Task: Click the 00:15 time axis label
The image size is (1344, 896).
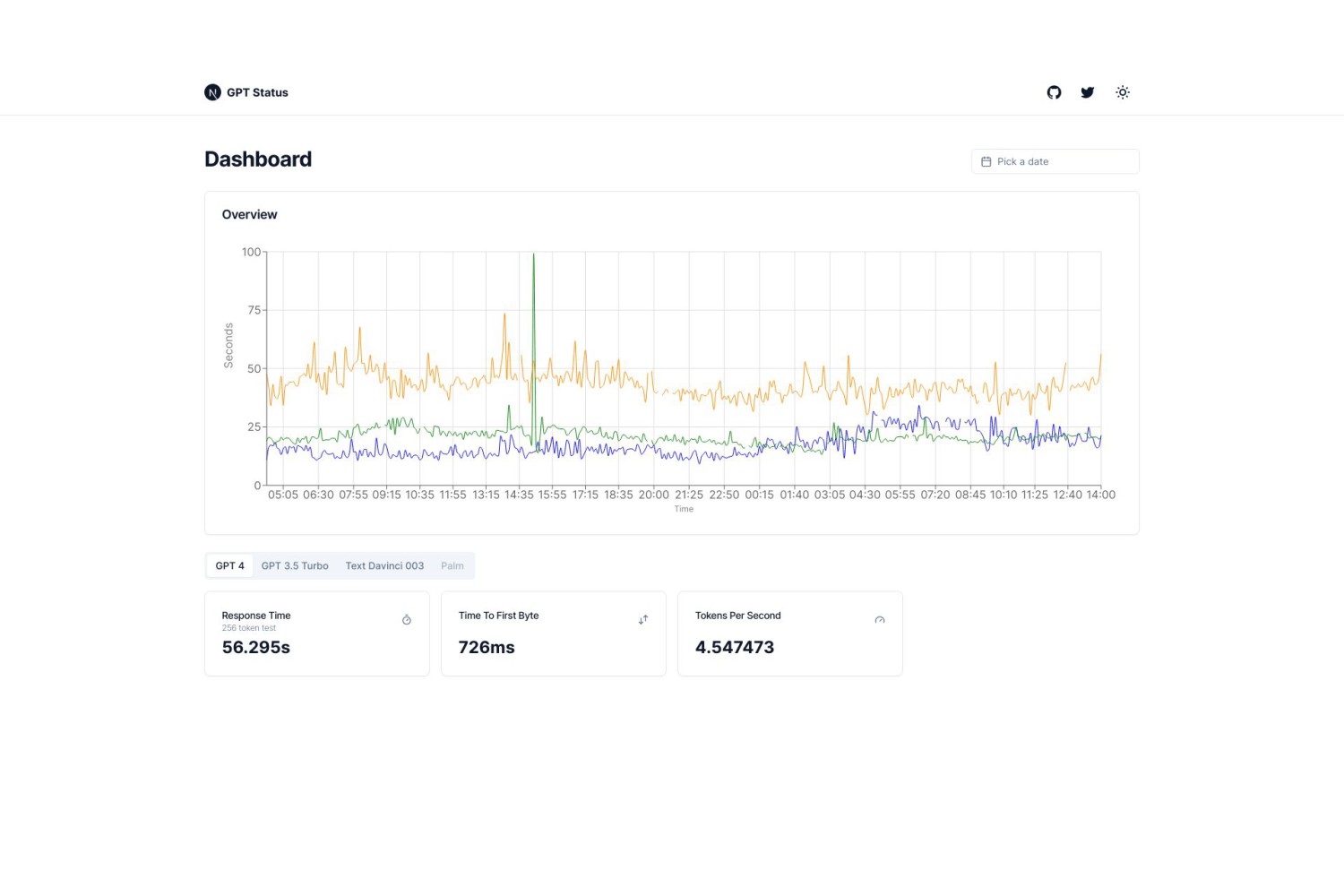Action: [x=760, y=495]
